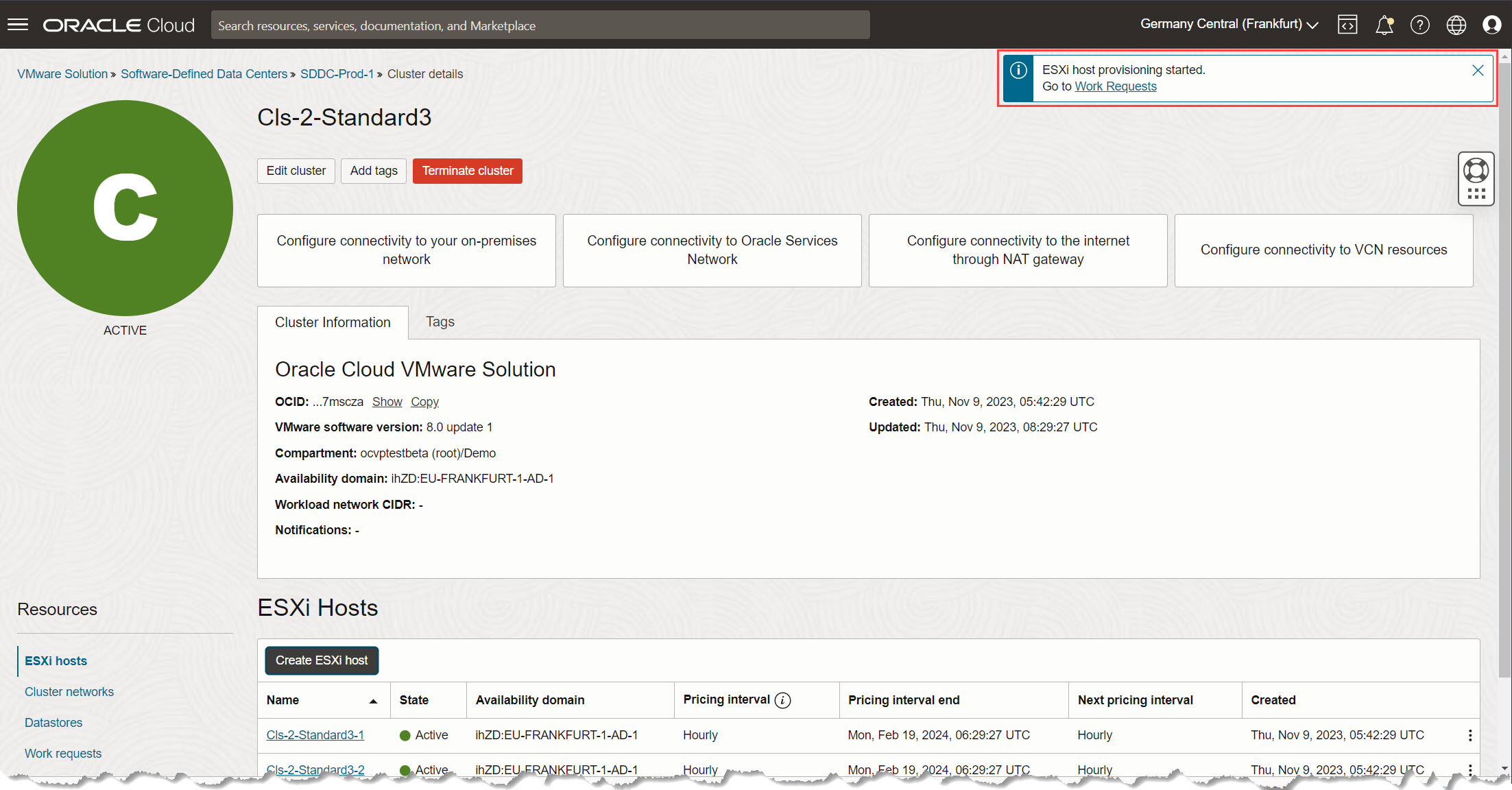Click the Oracle Cloud hamburger menu icon

pyautogui.click(x=18, y=24)
